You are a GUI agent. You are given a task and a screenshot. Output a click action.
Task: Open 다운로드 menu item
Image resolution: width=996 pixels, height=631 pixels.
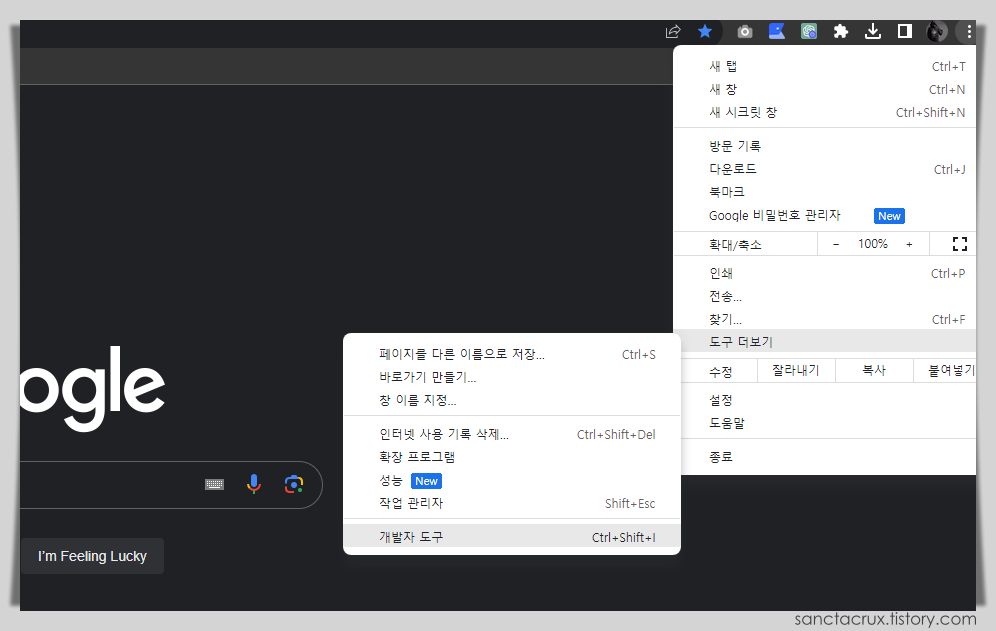click(x=824, y=169)
